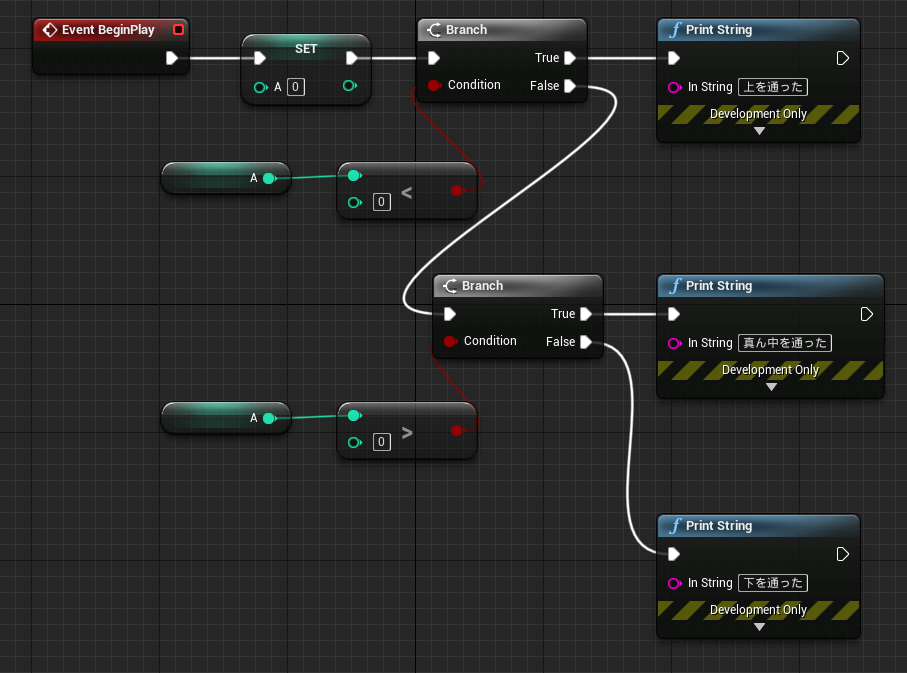The width and height of the screenshot is (907, 673).
Task: Click the greater-than node boolean output pin
Action: [457, 431]
